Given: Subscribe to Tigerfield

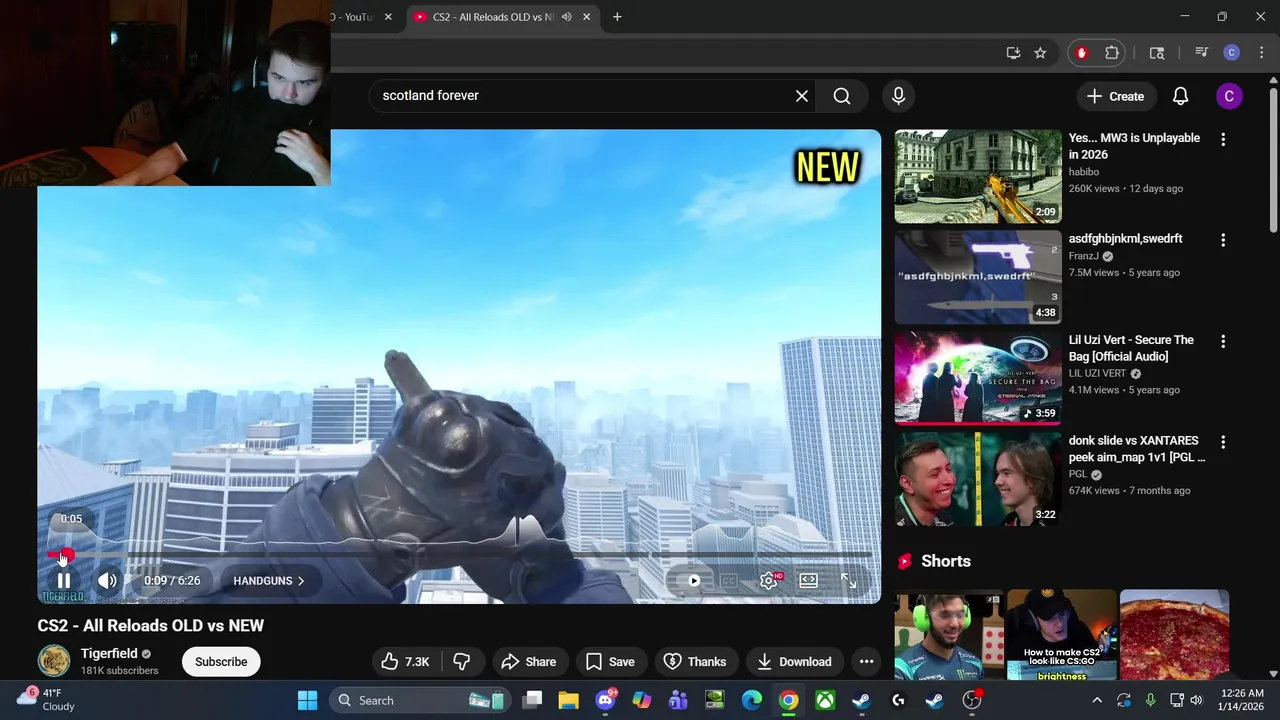Looking at the screenshot, I should pyautogui.click(x=221, y=662).
